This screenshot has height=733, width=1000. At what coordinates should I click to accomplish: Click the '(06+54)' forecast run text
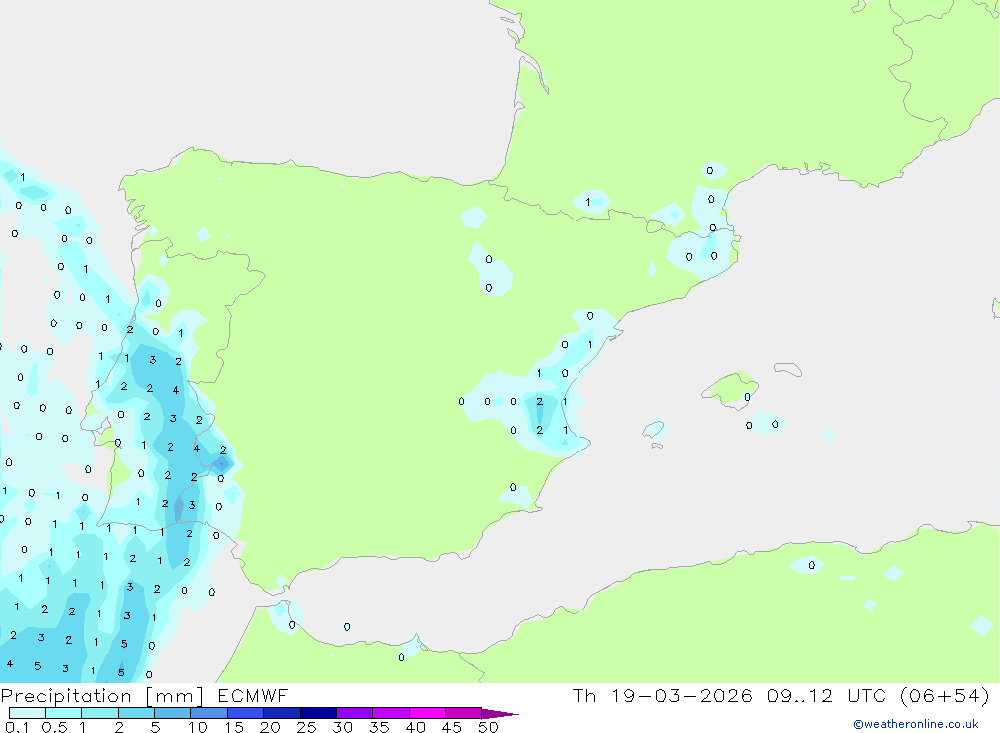945,695
